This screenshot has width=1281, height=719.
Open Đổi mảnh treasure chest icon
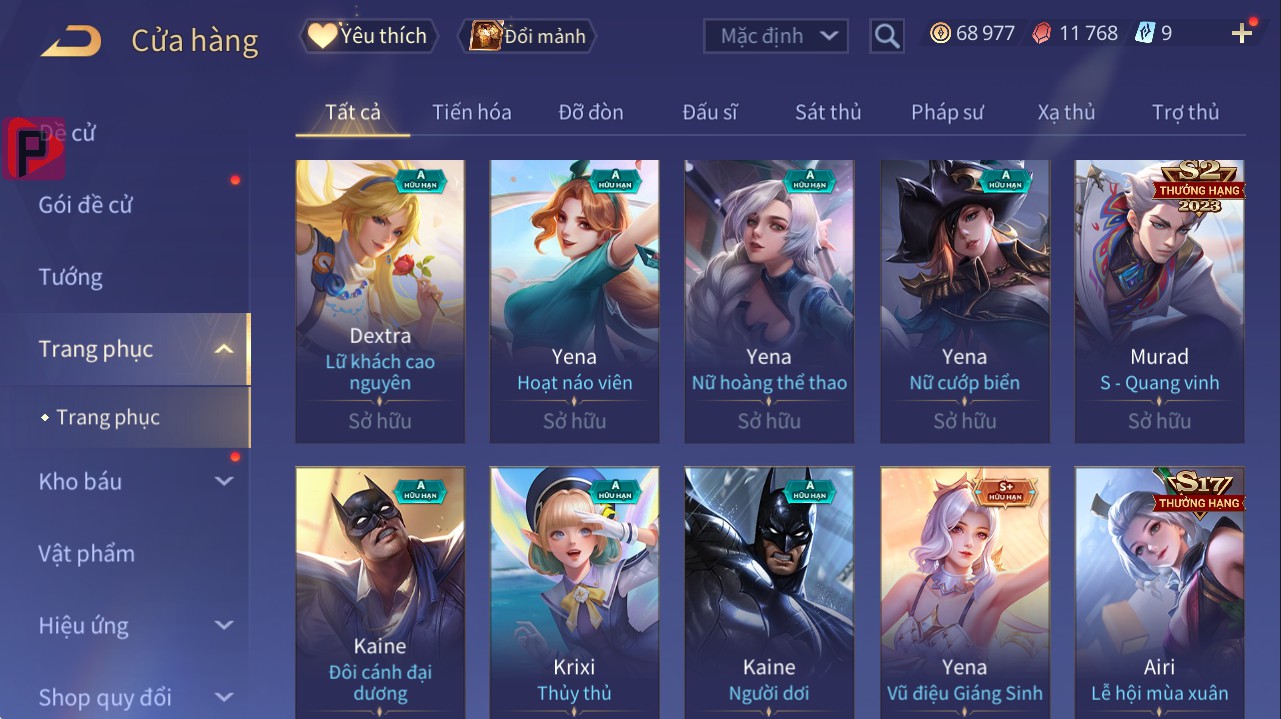pos(486,36)
